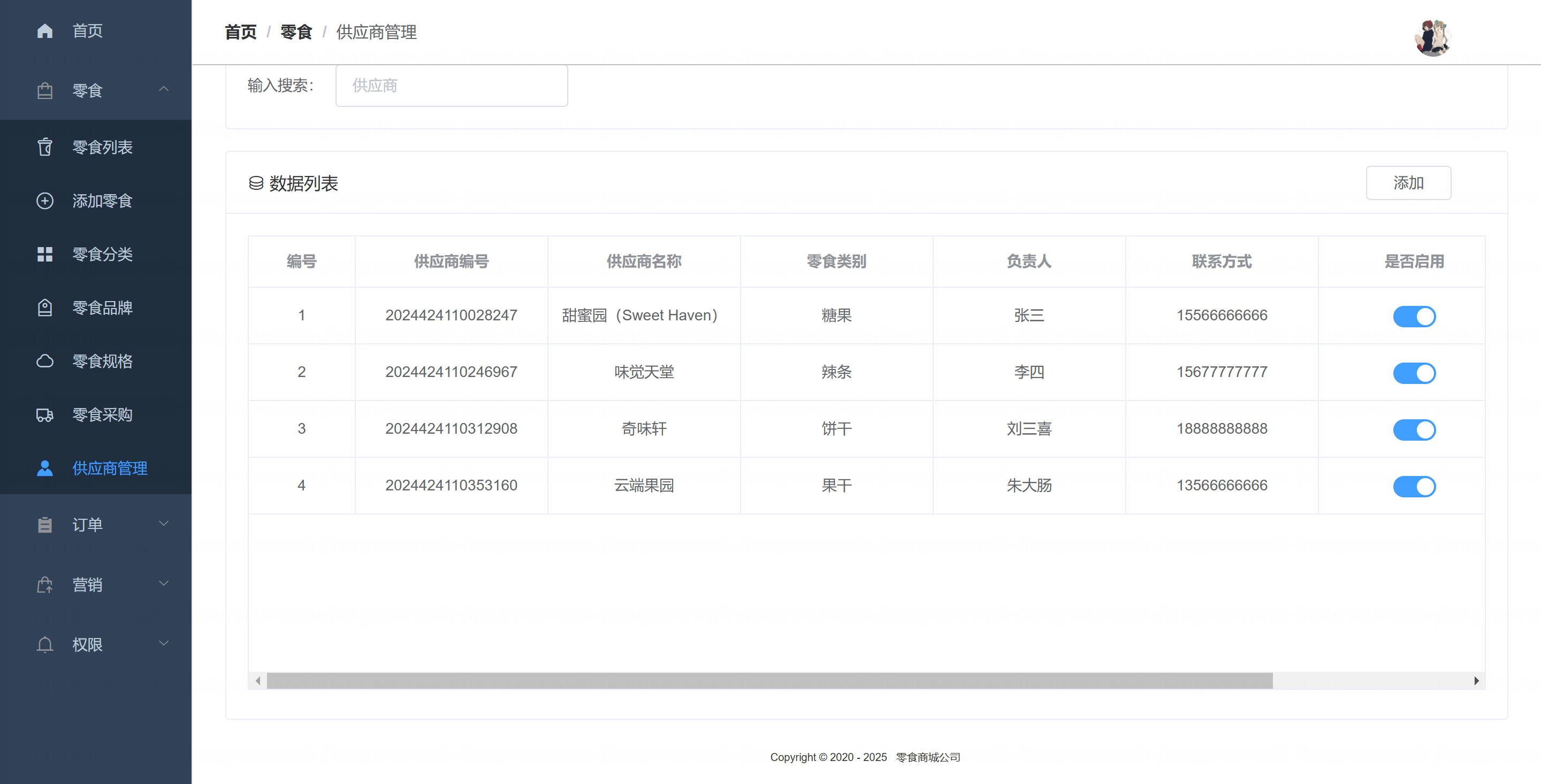This screenshot has width=1541, height=784.
Task: Open the 首页 sidebar menu item
Action: (96, 30)
